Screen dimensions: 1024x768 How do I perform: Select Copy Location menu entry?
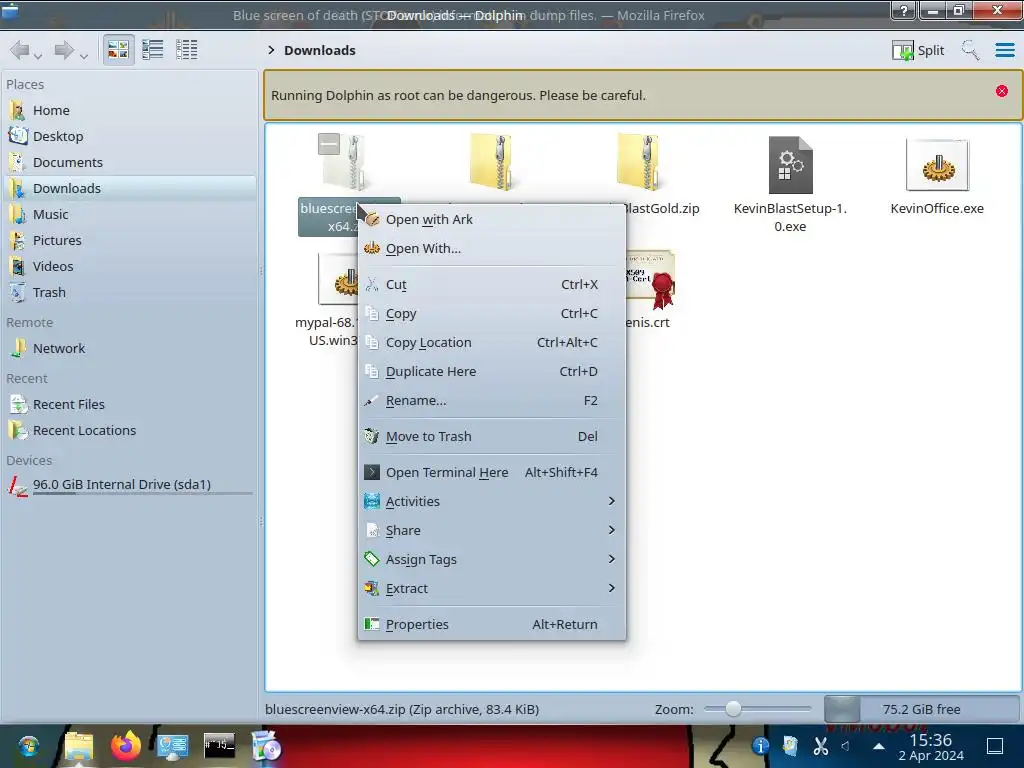(492, 343)
